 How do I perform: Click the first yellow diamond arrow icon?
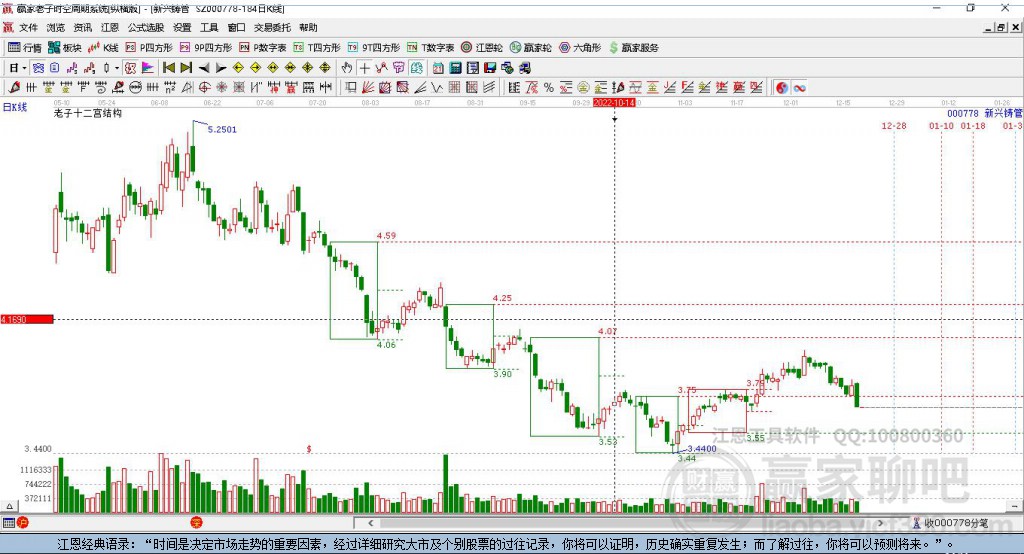tap(238, 68)
